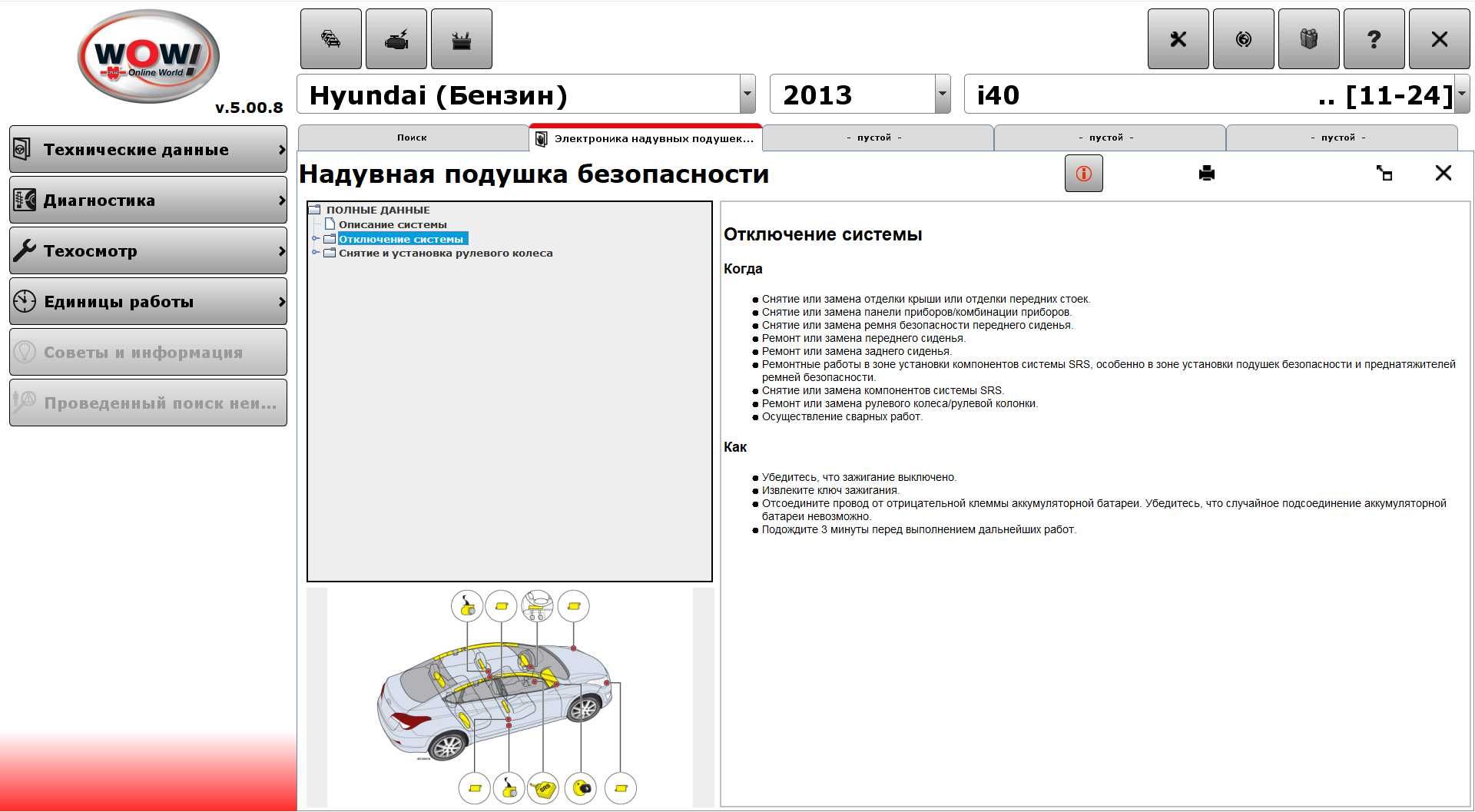Click the Техосмотр wrench icon
The image size is (1475, 812).
25,250
